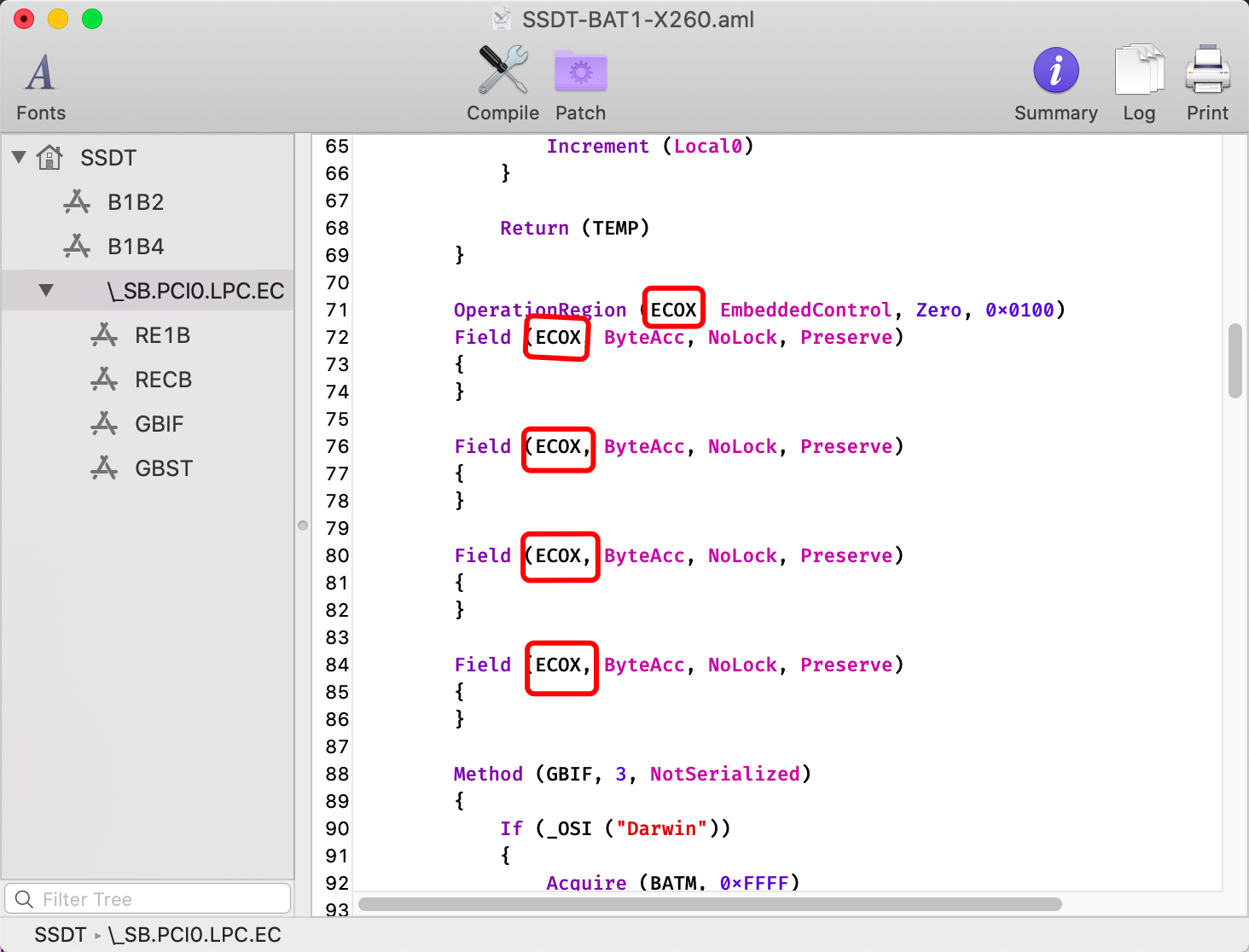Open the Fonts panel from the toolbar
1249x952 pixels.
[40, 85]
